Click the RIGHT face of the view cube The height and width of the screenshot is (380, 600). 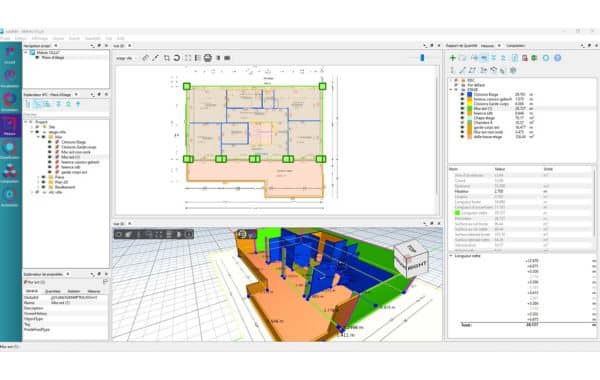[x=417, y=265]
